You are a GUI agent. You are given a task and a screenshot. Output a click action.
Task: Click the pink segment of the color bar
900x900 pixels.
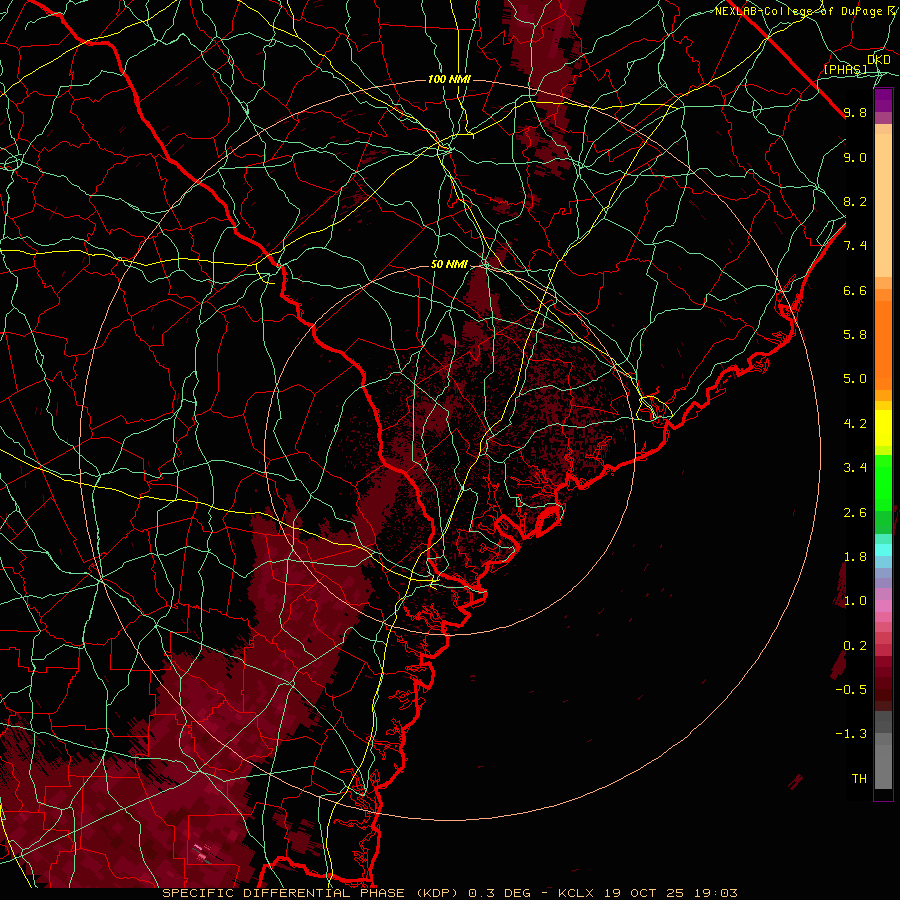coord(883,606)
